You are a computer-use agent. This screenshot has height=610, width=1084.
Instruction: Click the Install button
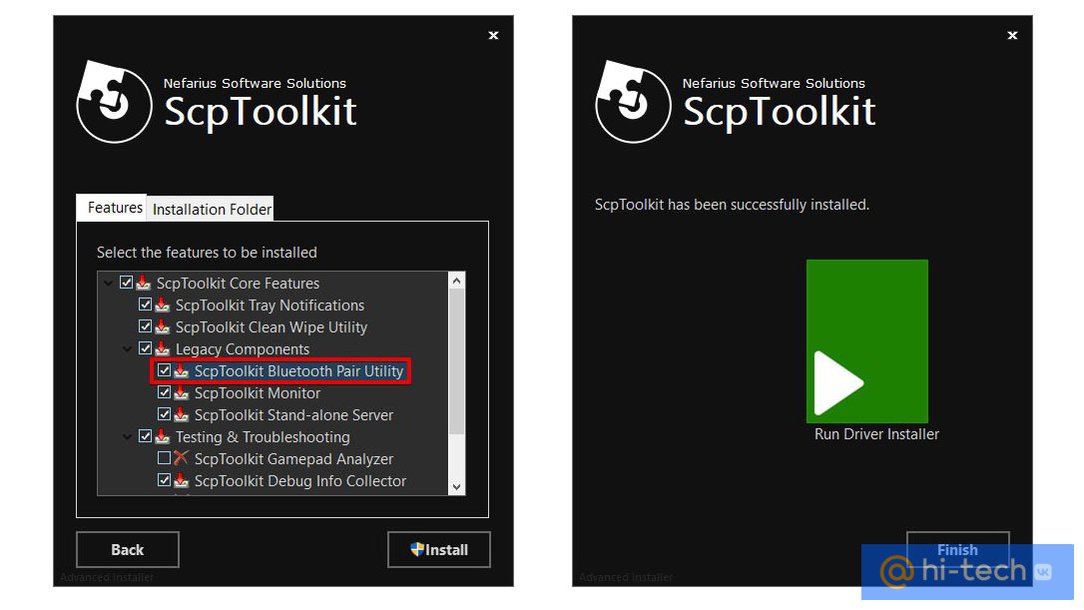[439, 550]
